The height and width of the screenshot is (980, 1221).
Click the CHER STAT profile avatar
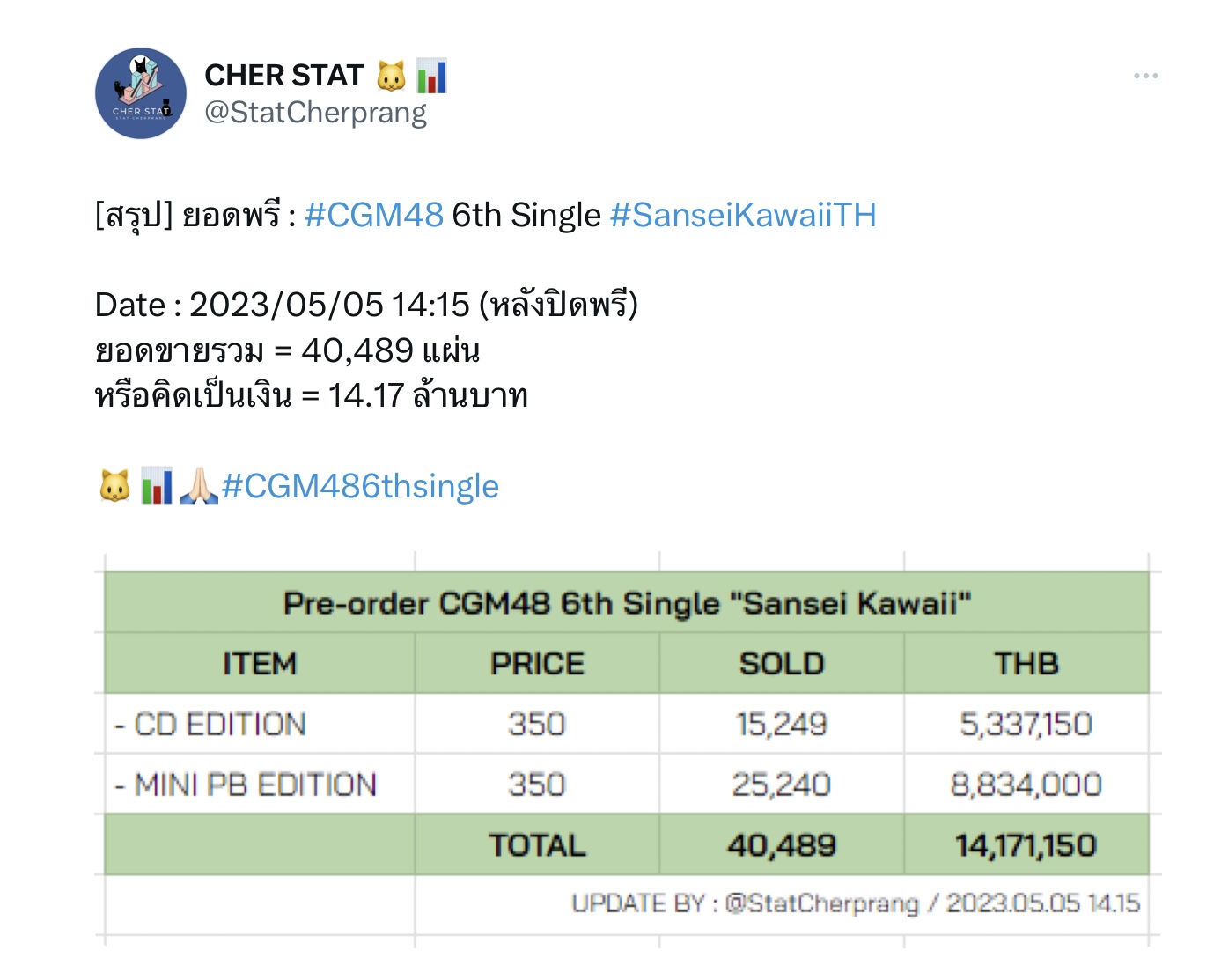point(141,93)
